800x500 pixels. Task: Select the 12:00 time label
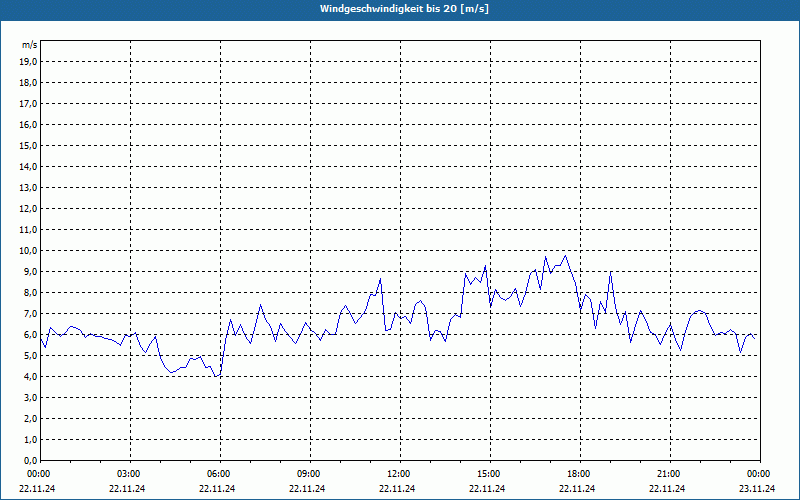pos(398,474)
